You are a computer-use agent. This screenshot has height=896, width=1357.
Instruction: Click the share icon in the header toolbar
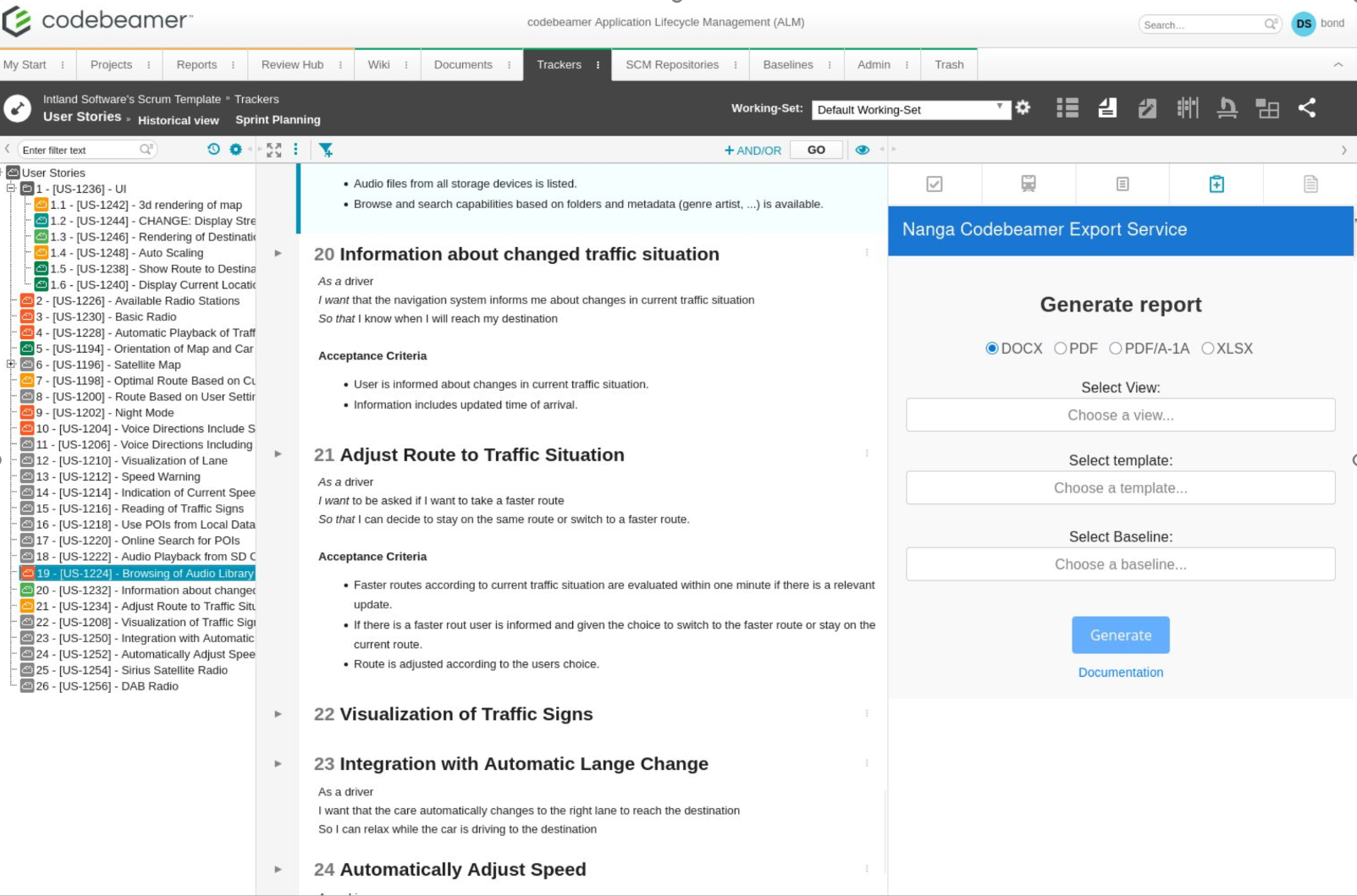coord(1308,108)
